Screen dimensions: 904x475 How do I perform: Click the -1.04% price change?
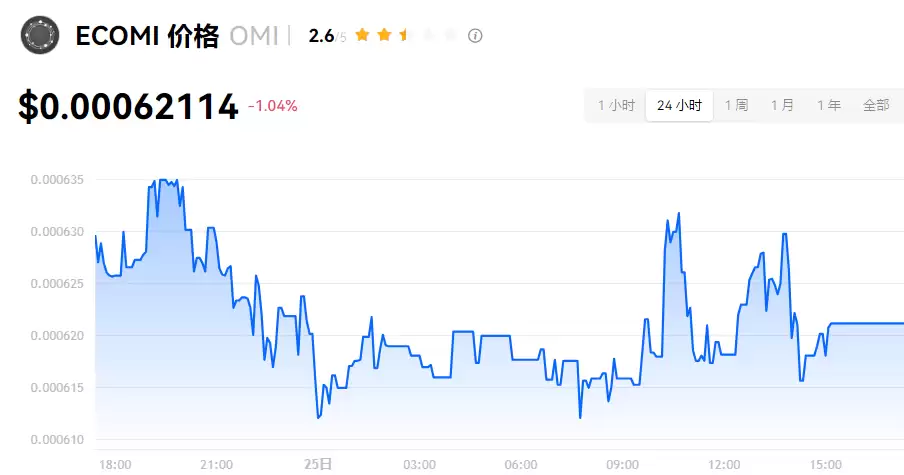272,106
